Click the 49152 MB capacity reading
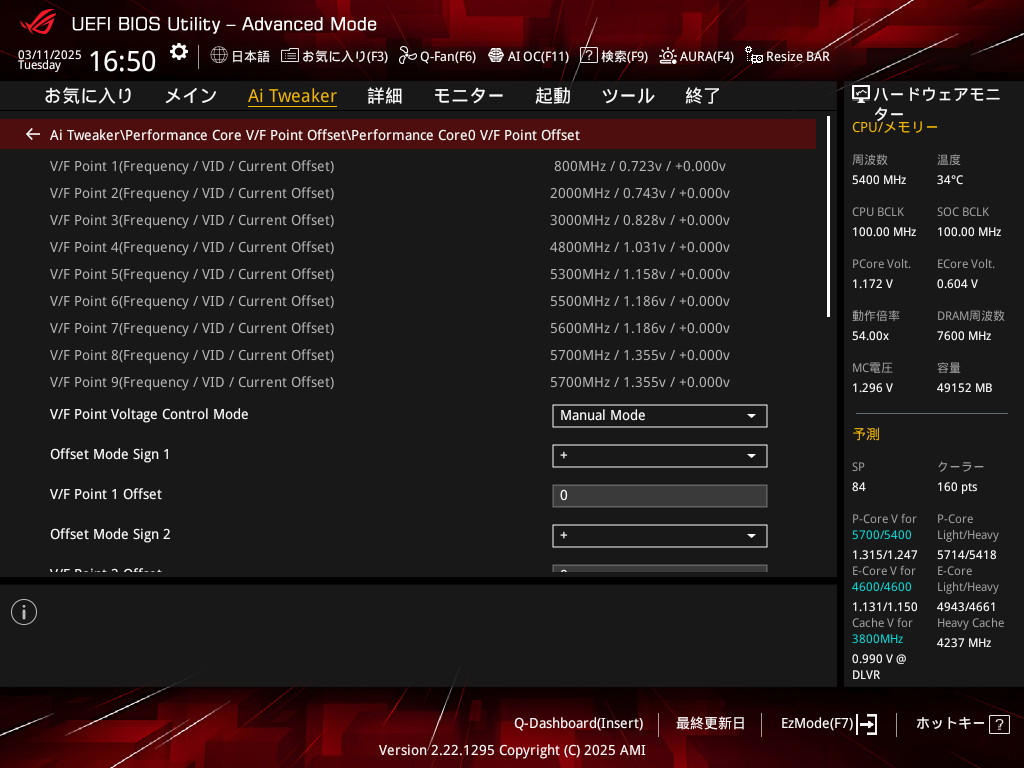The height and width of the screenshot is (768, 1024). coord(964,388)
